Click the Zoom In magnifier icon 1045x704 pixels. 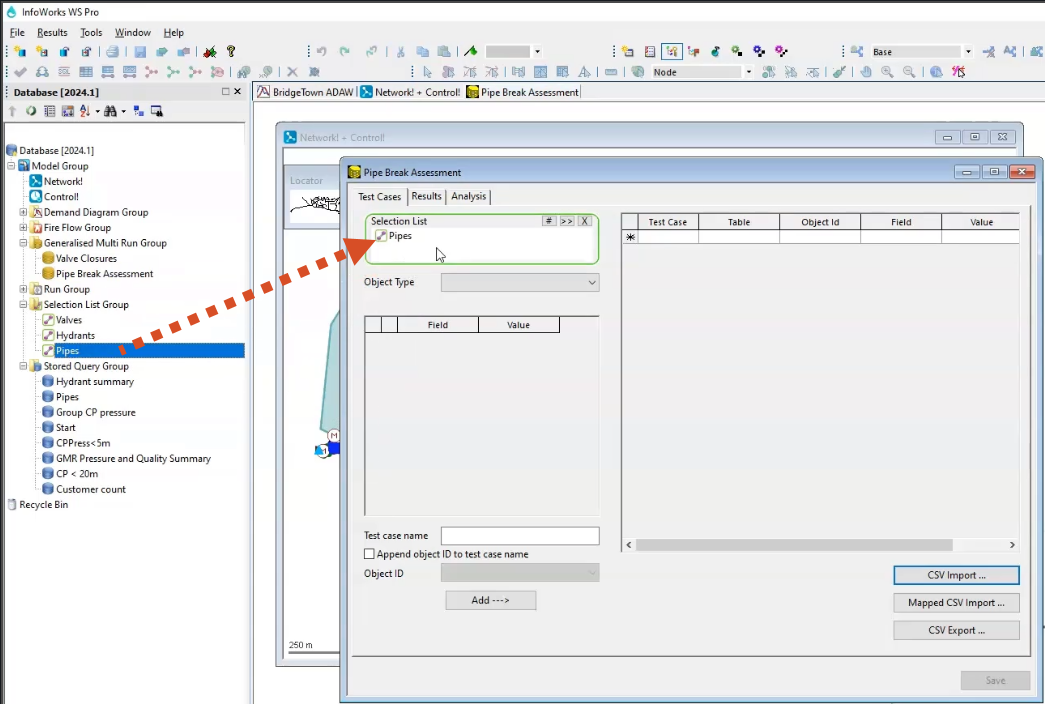pyautogui.click(x=887, y=71)
